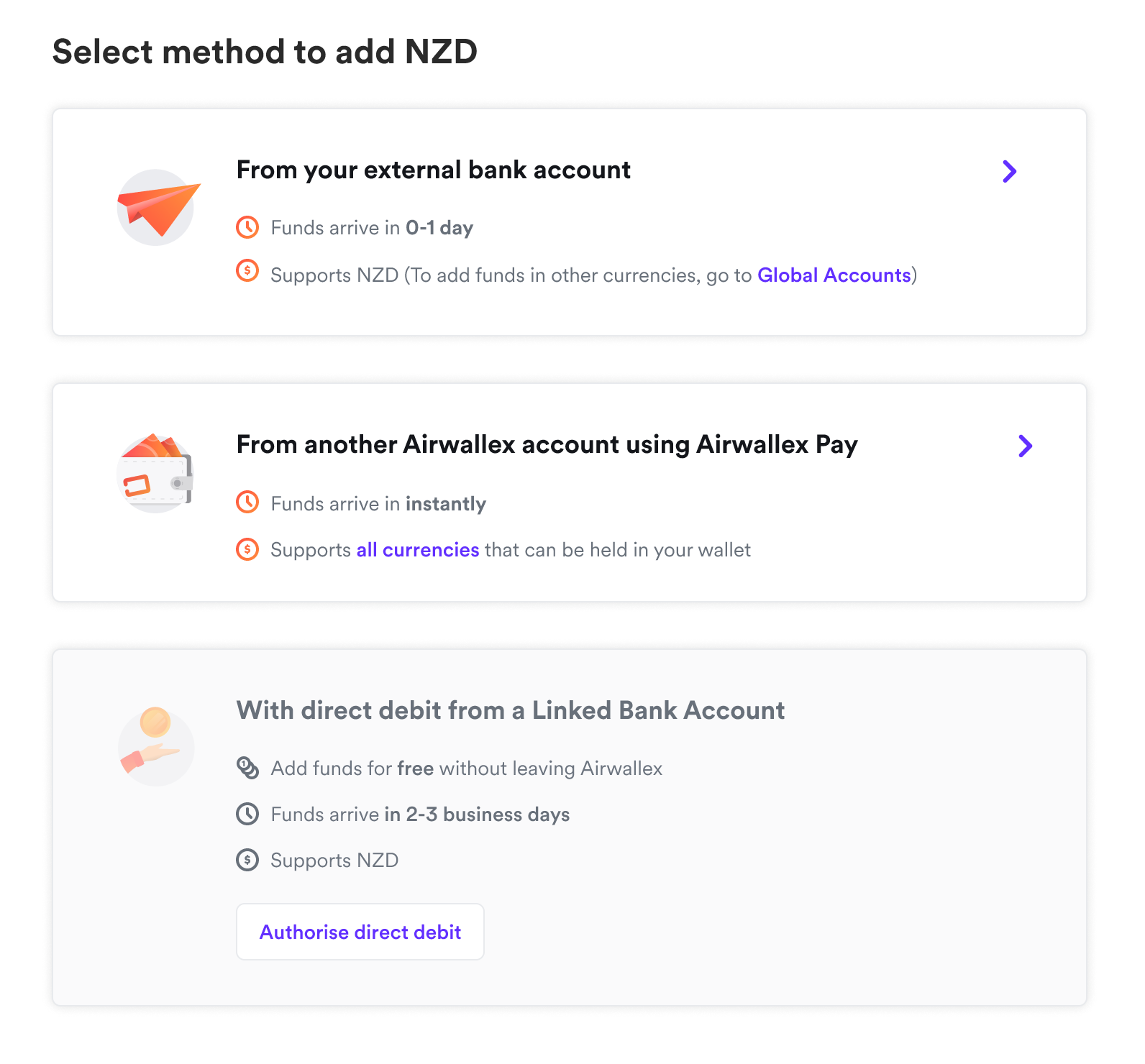Click the "Select method to add NZD" title

[x=265, y=52]
